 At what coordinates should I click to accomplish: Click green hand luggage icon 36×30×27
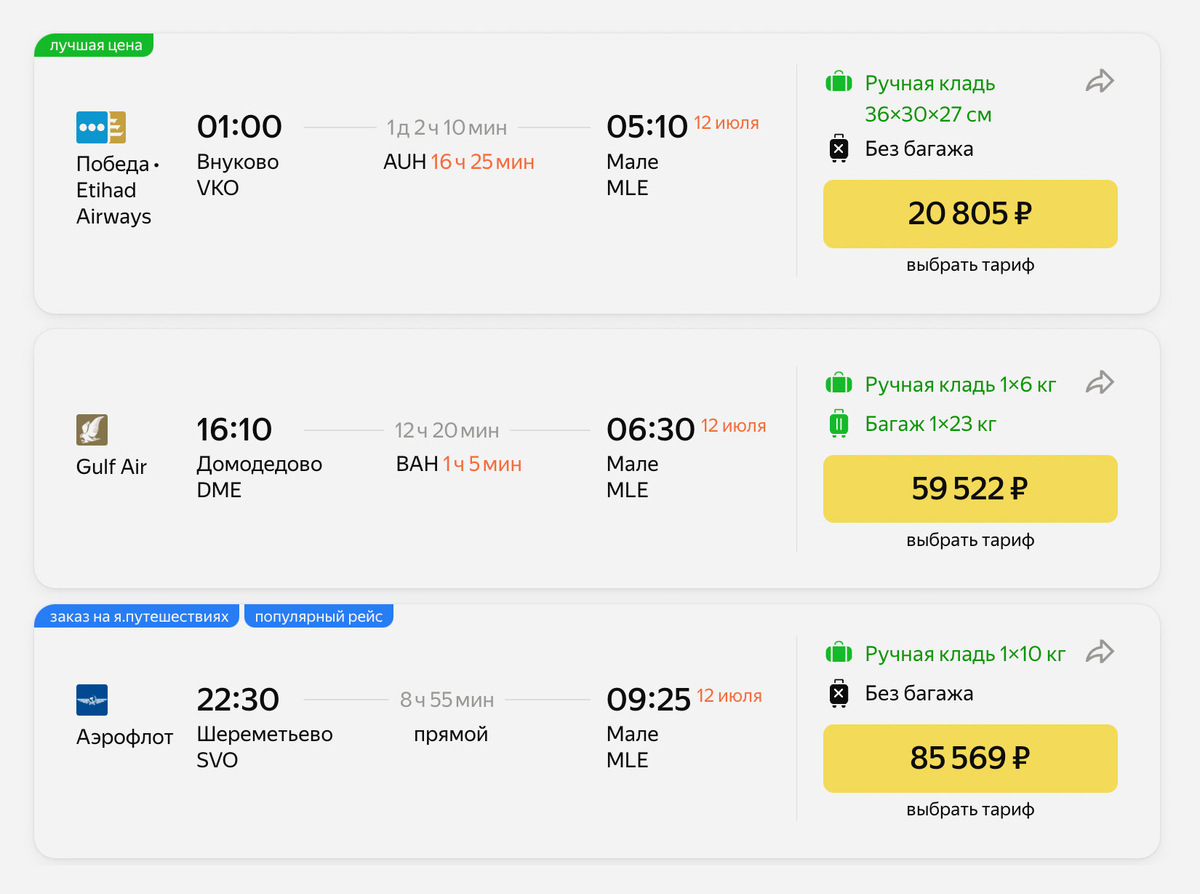(x=838, y=83)
